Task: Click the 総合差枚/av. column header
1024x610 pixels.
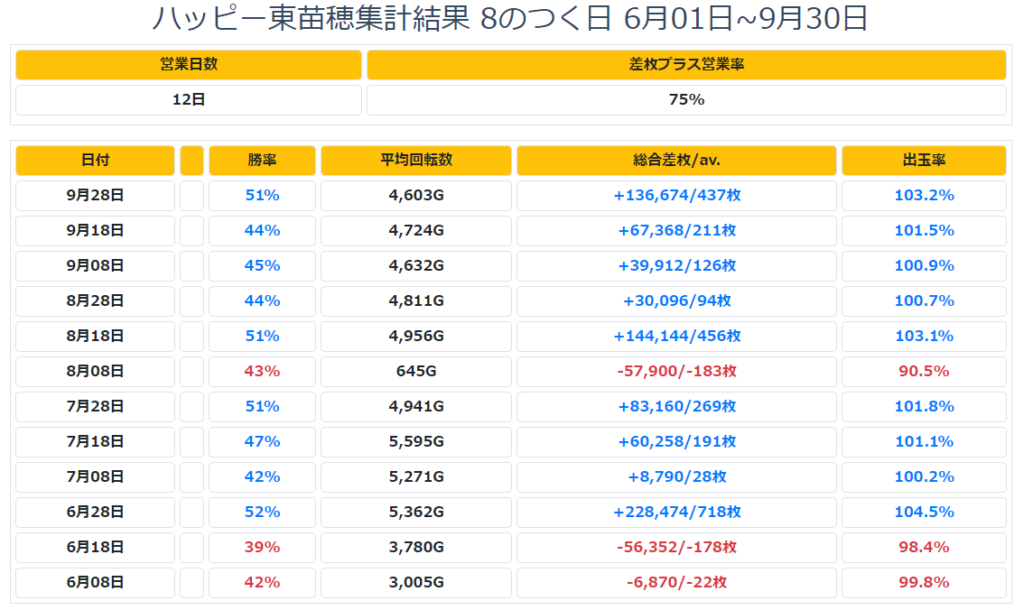Action: click(x=677, y=161)
